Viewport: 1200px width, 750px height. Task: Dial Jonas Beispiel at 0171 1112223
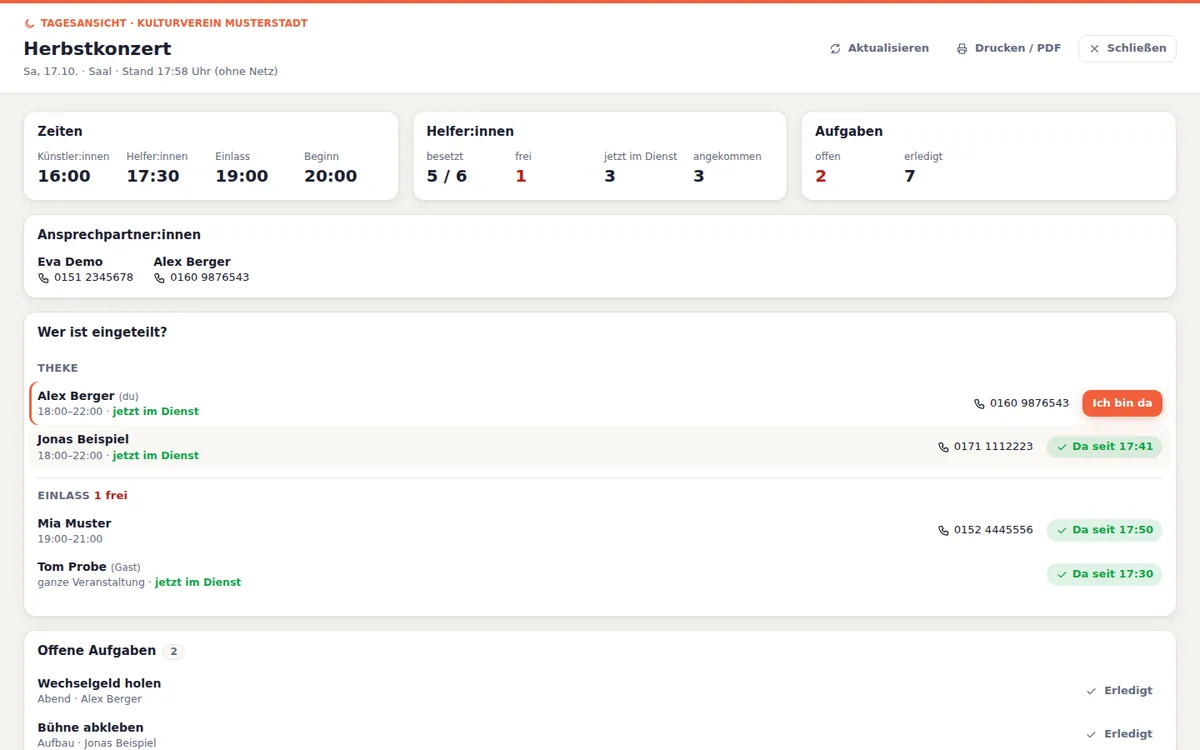985,447
